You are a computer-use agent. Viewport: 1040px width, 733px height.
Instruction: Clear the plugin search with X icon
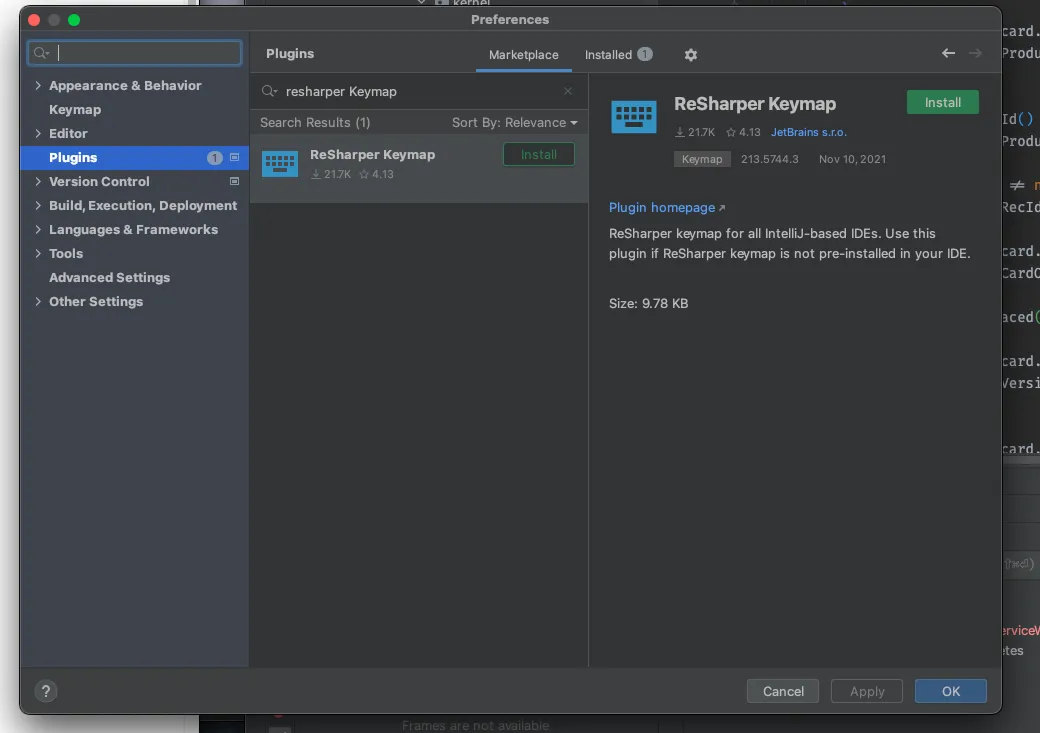click(568, 91)
